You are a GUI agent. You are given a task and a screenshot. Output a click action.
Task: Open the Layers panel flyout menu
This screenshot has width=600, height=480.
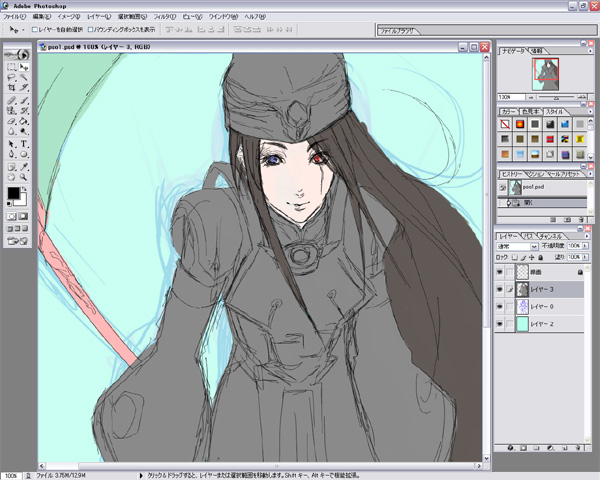click(x=587, y=236)
